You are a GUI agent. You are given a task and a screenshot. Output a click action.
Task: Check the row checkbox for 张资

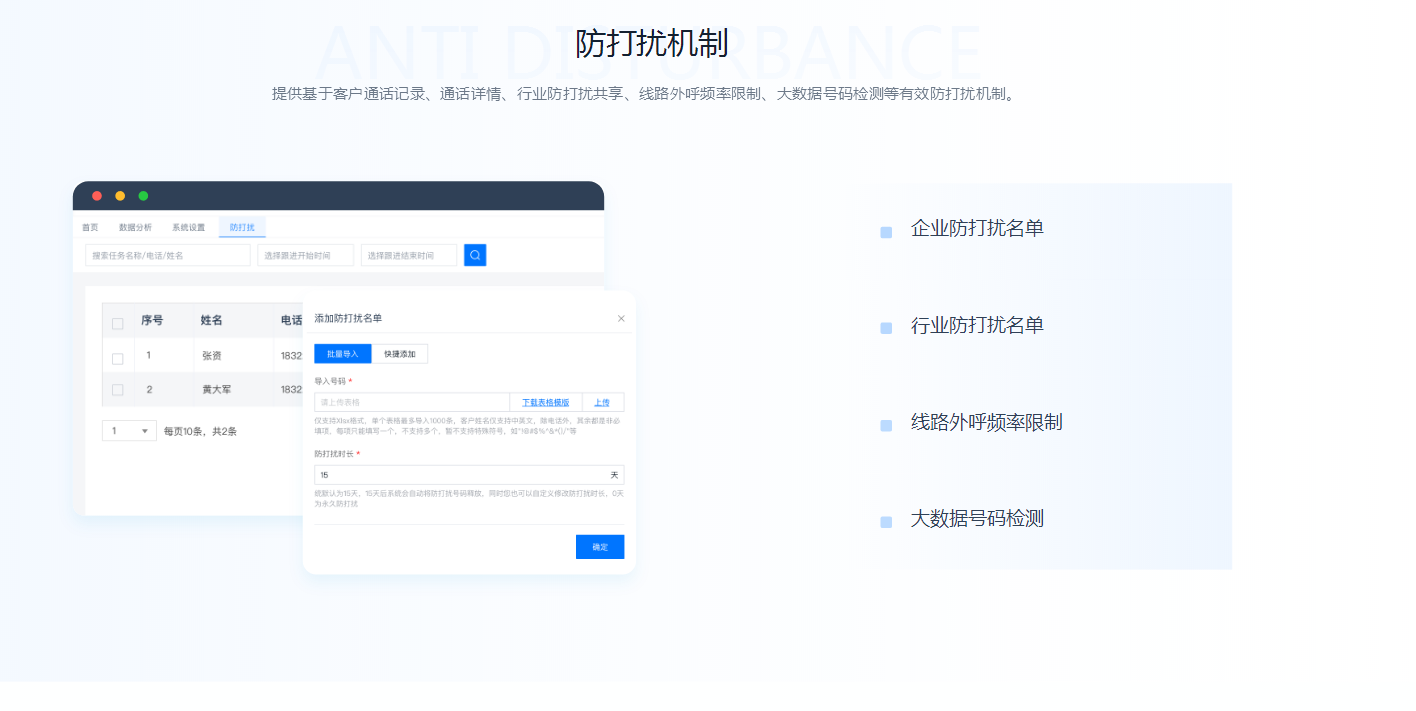118,357
